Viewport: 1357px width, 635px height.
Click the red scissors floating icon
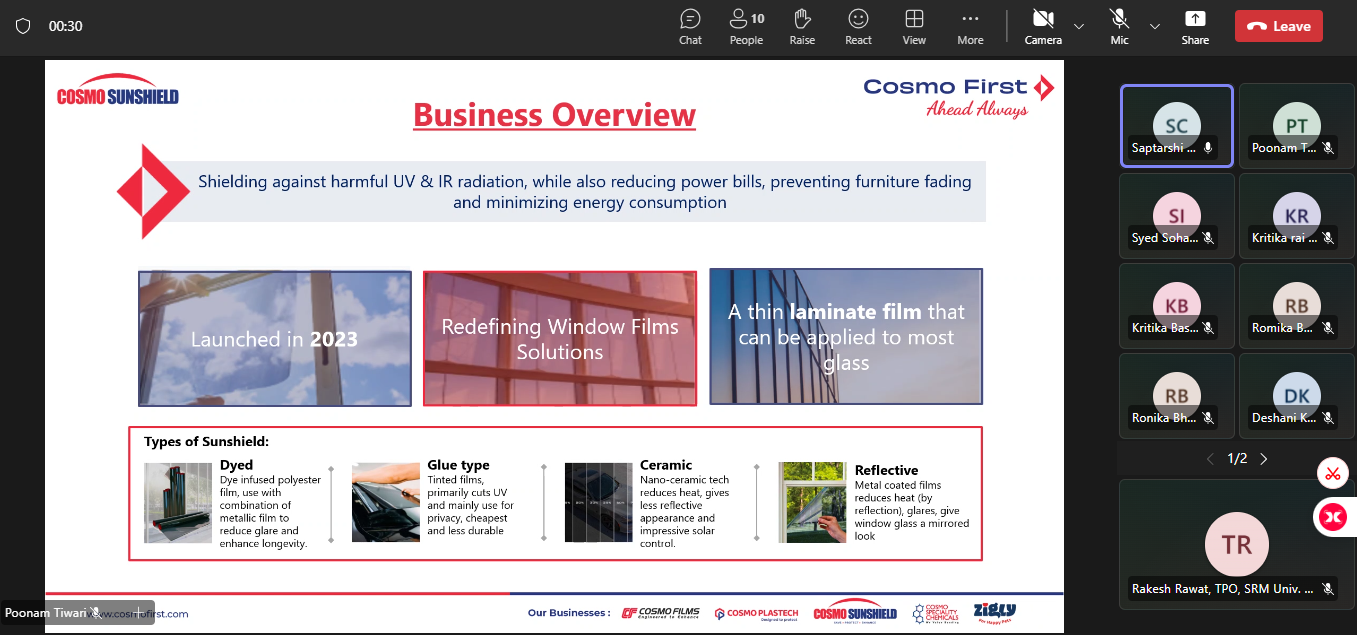pos(1332,474)
